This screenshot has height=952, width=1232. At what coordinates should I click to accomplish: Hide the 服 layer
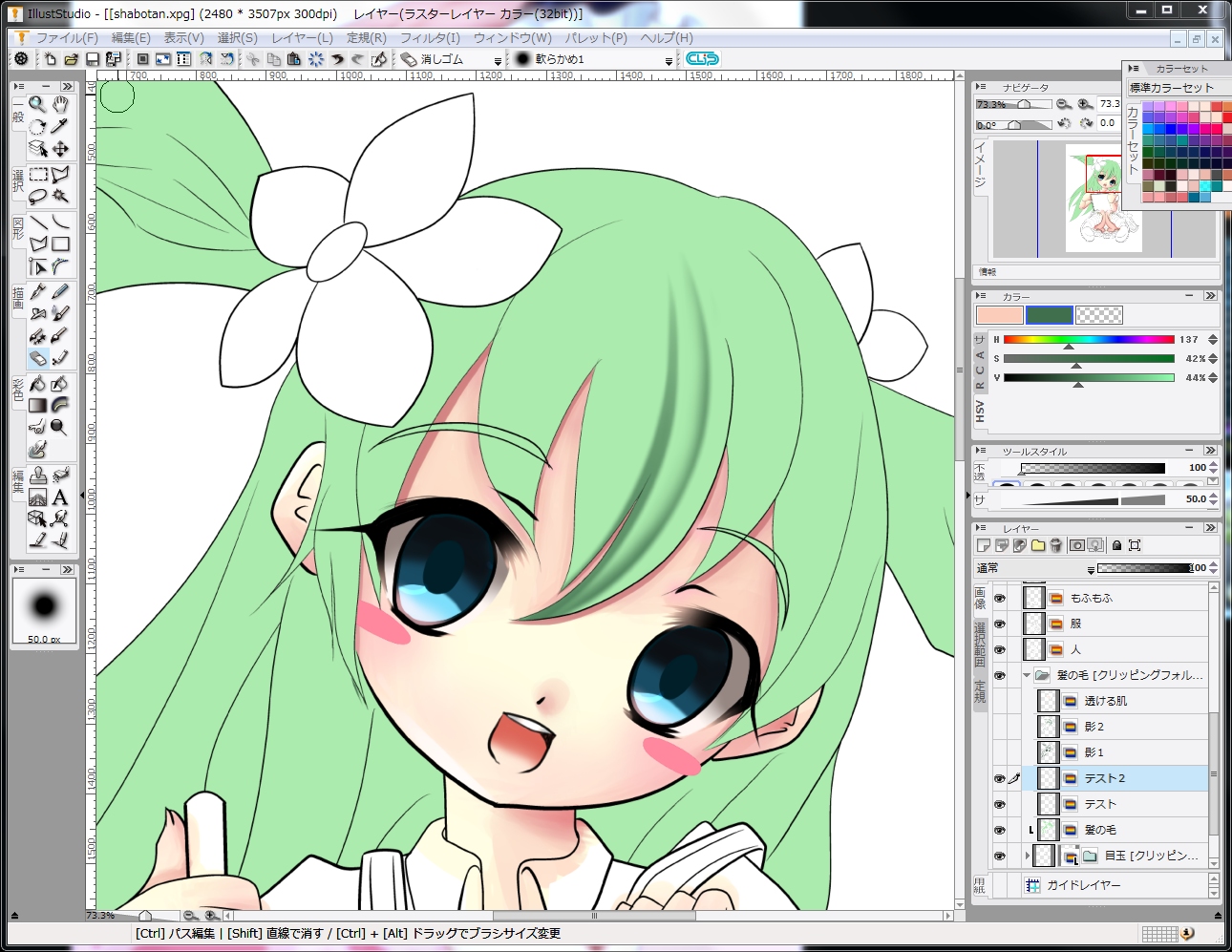pyautogui.click(x=1000, y=624)
